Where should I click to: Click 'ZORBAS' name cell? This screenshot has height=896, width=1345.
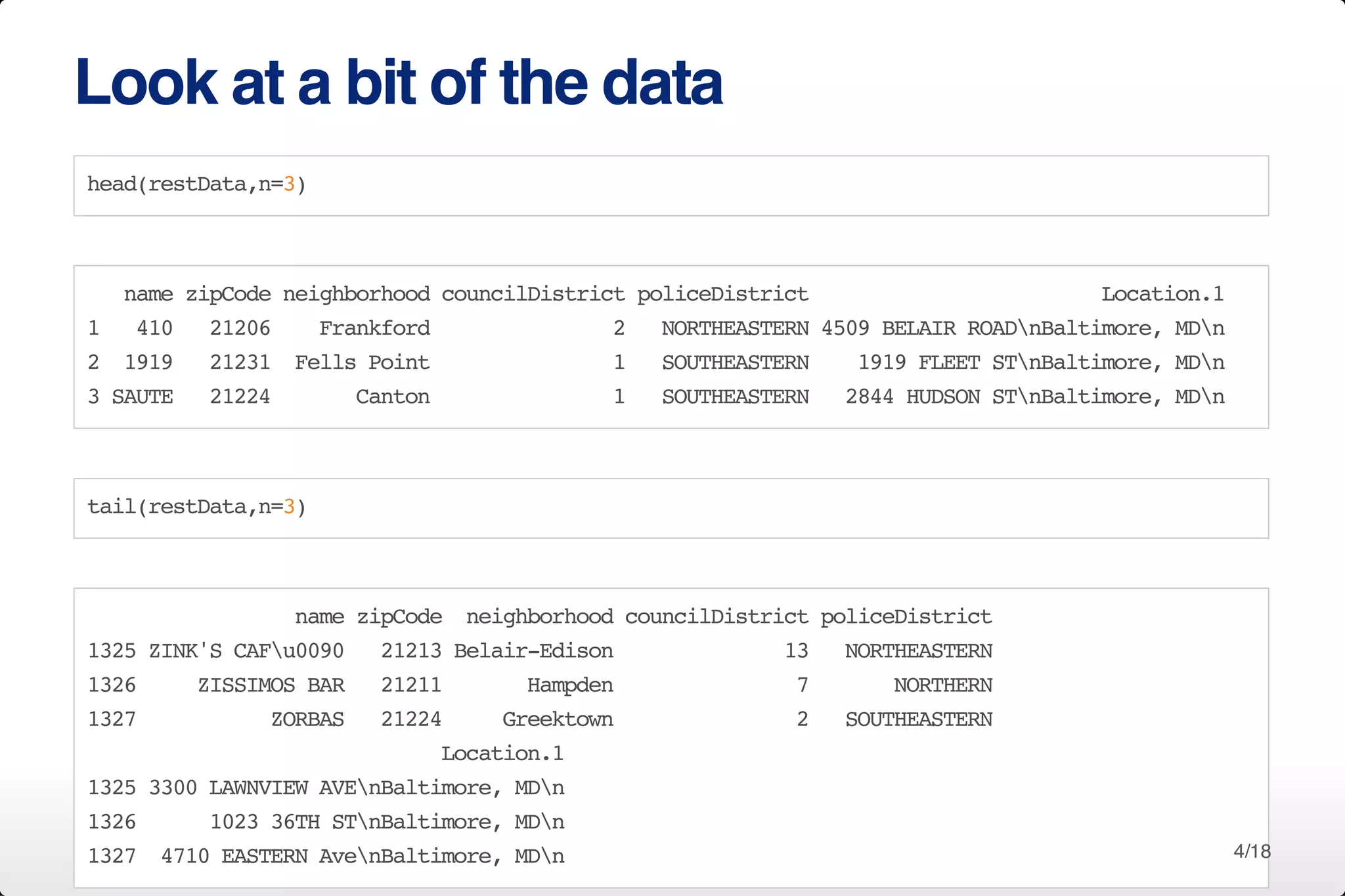(307, 719)
